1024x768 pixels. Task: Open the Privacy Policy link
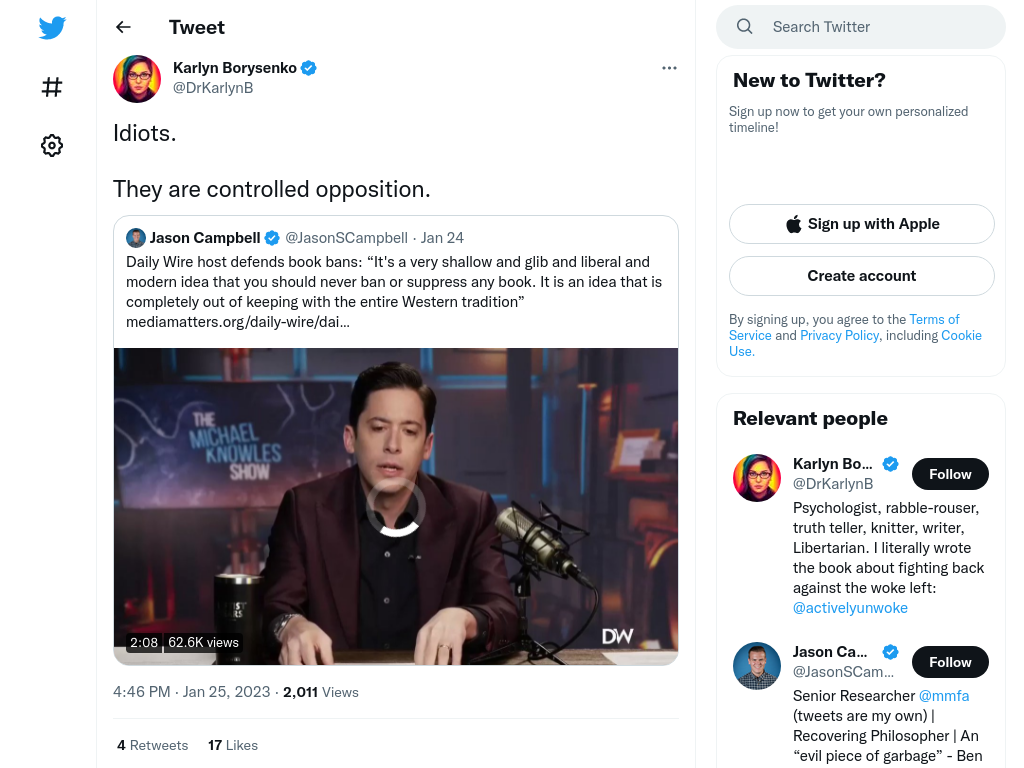tap(839, 335)
